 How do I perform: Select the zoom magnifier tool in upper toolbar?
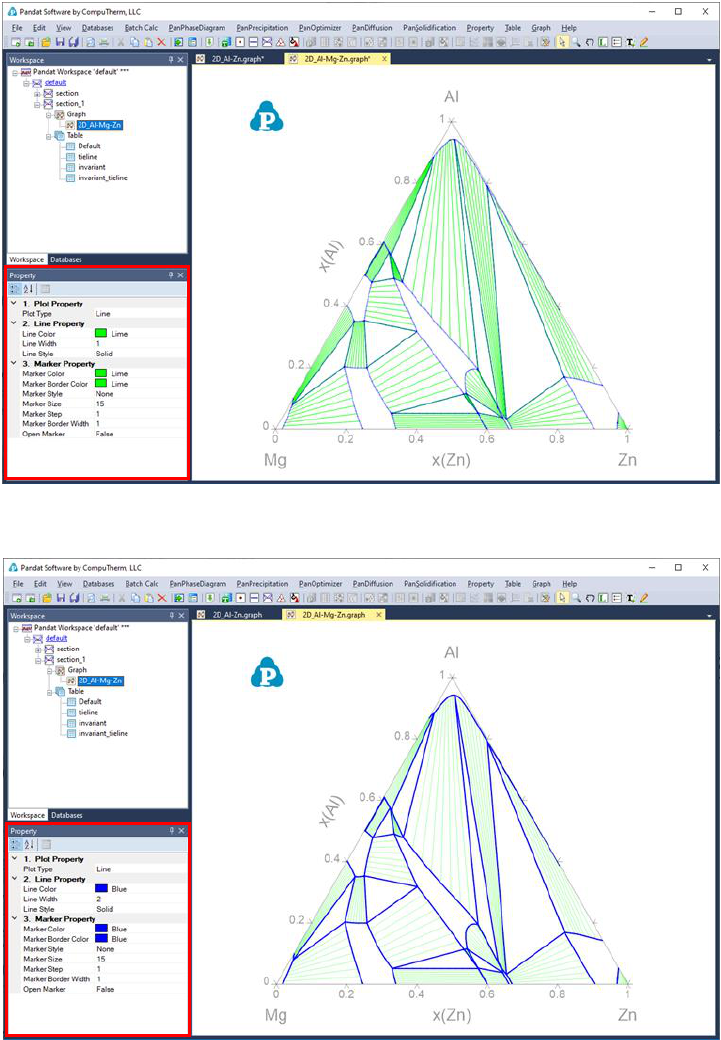(x=576, y=42)
